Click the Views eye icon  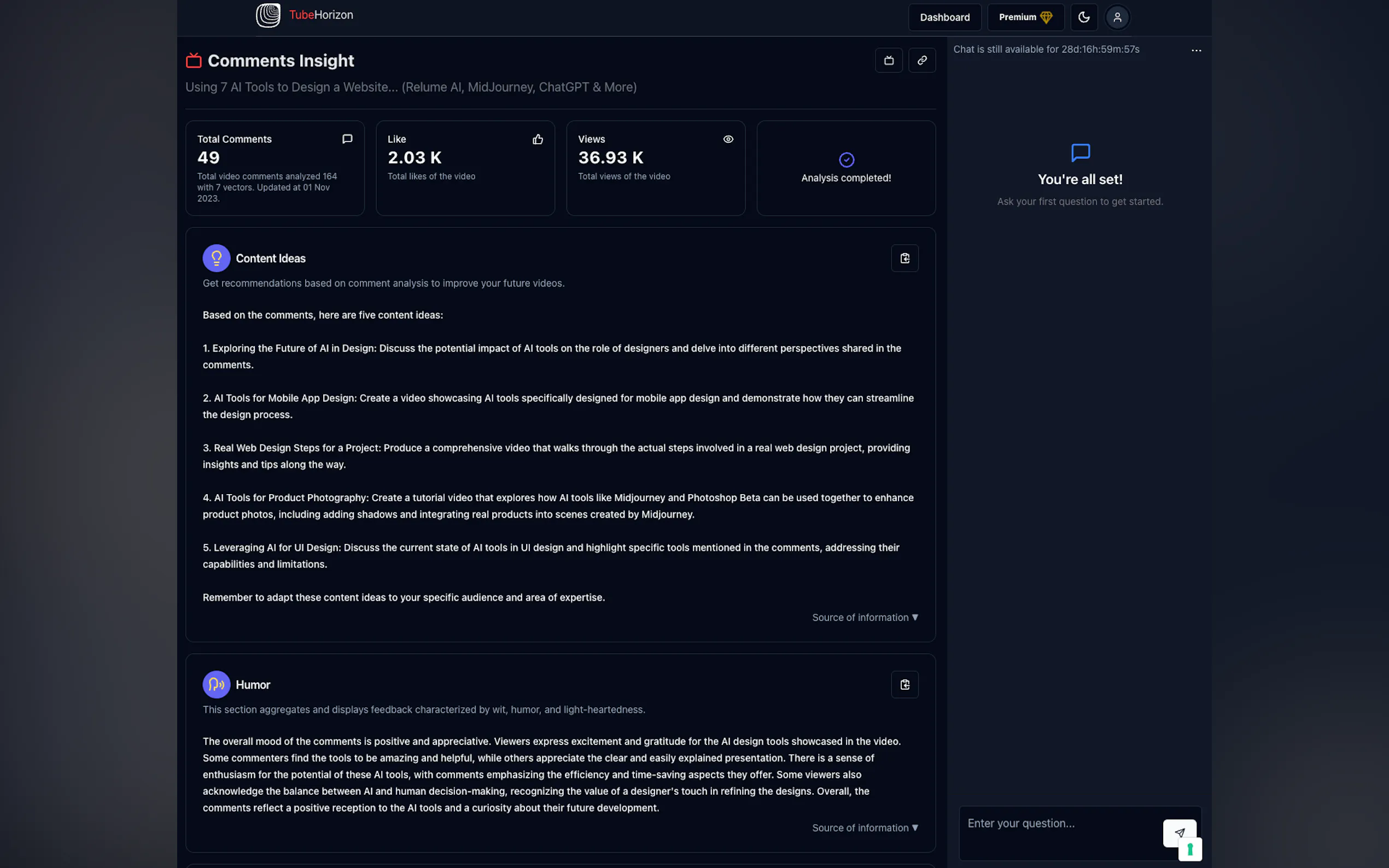(x=728, y=139)
